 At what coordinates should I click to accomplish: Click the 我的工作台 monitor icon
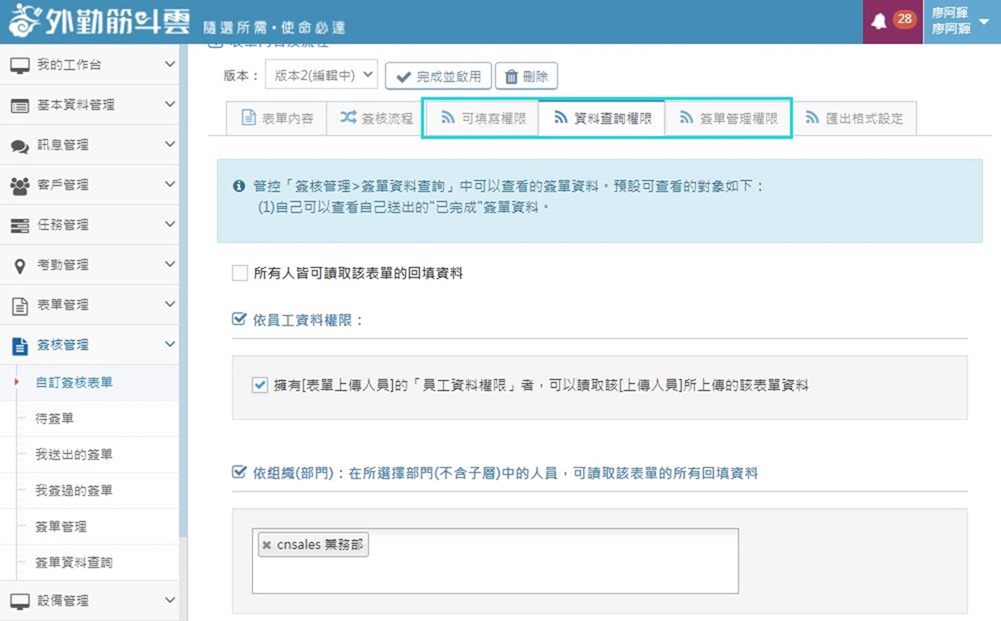click(x=20, y=65)
